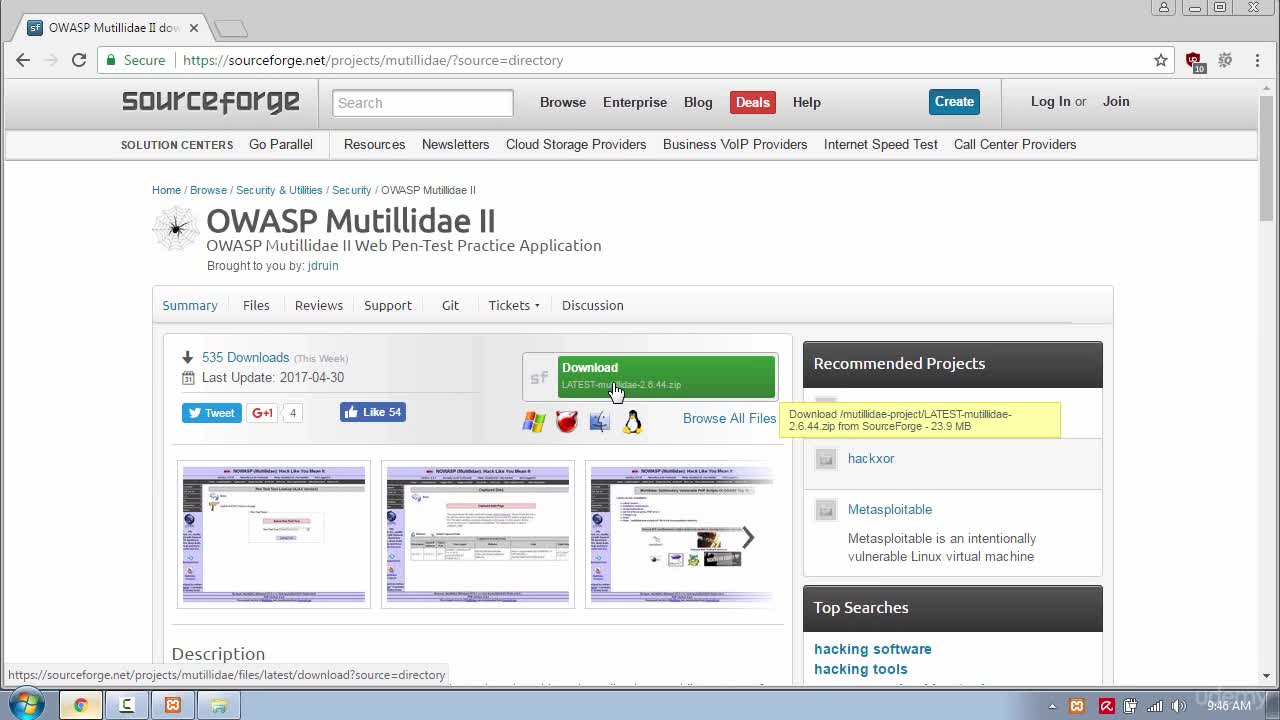Reload the page with refresh icon
Screen dimensions: 1280x720
(x=79, y=60)
